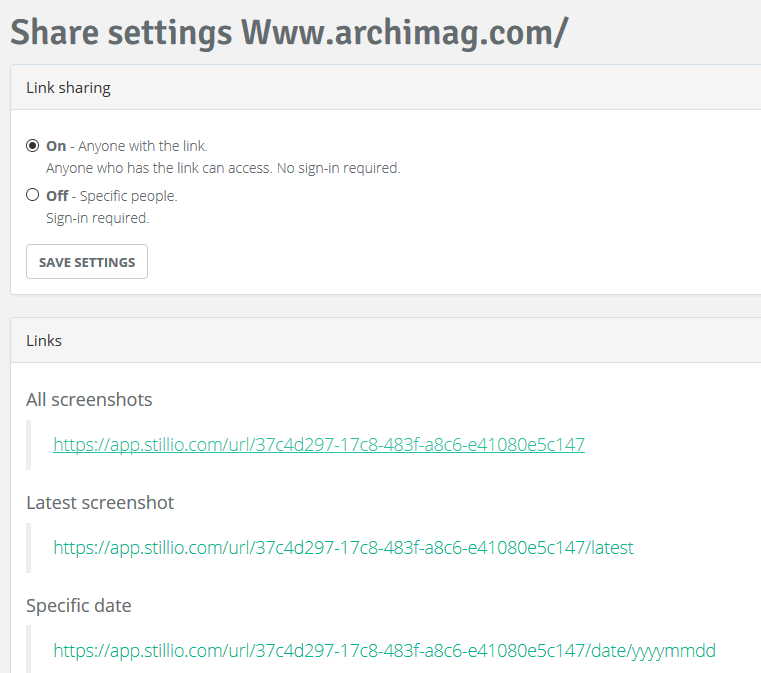Click the Link sharing panel header

386,88
